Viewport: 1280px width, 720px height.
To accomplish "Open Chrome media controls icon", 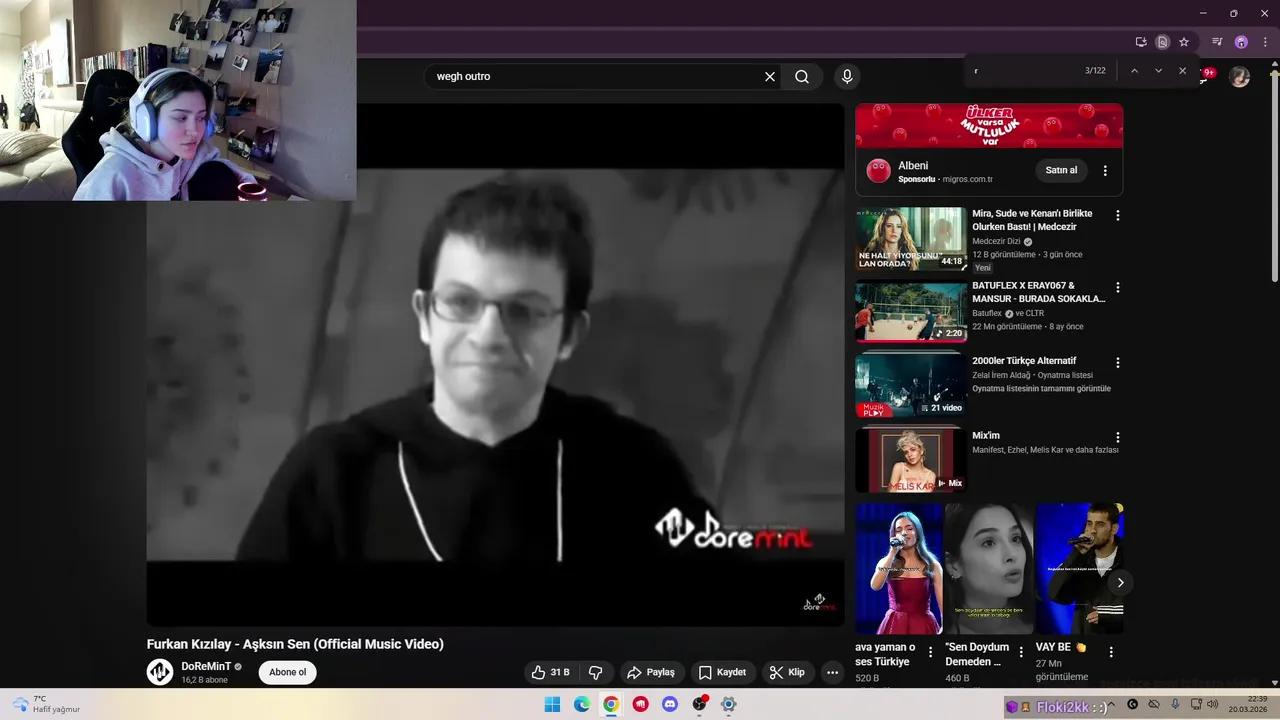I will [x=1217, y=42].
